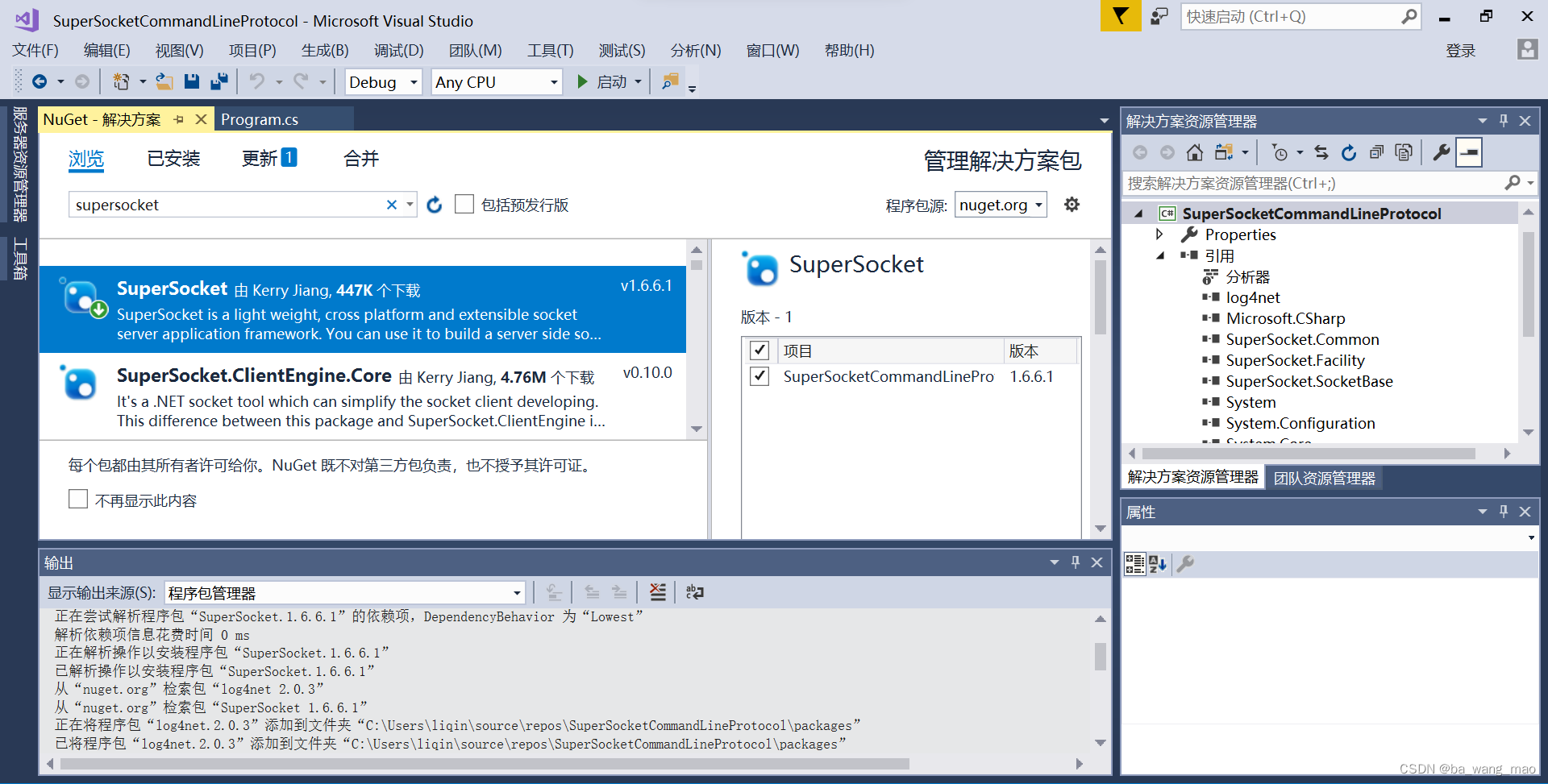Viewport: 1548px width, 784px height.
Task: Open NuGet settings gear icon
Action: 1072,205
